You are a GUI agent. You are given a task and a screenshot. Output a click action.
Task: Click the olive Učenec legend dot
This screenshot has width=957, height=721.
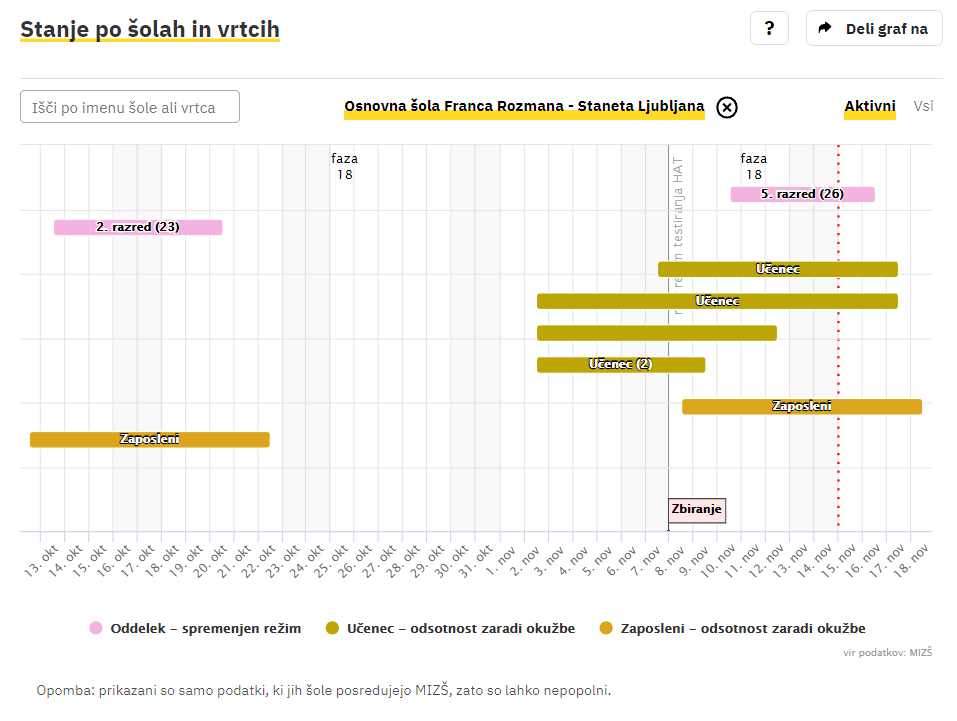(333, 628)
